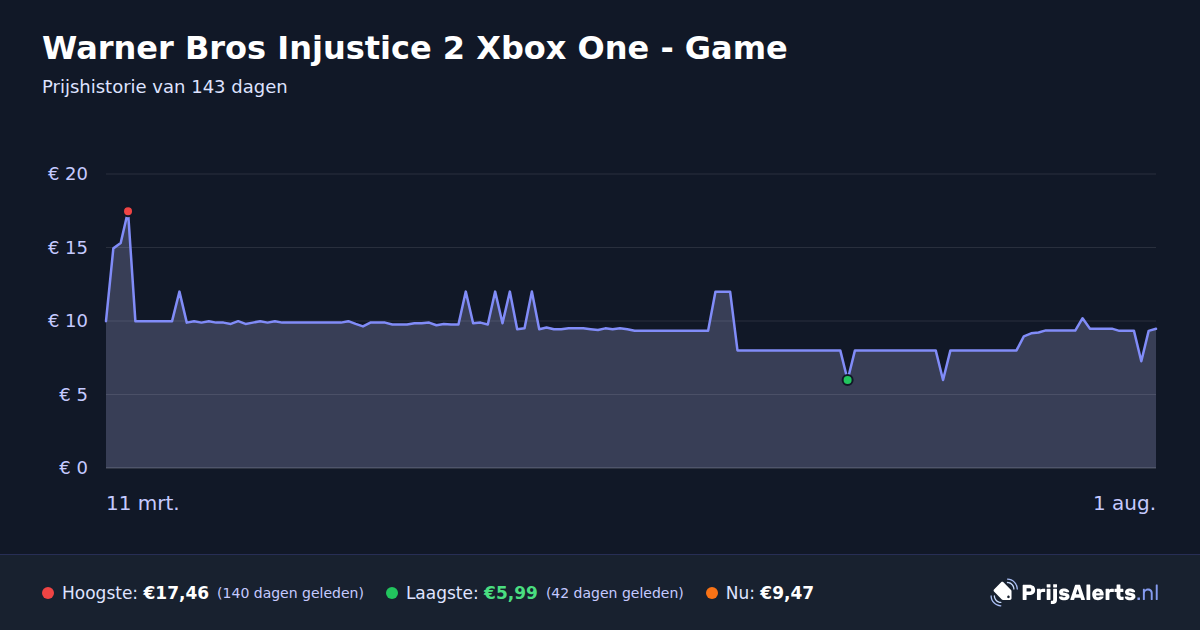Click the 11 mrt. start date label
This screenshot has height=630, width=1200.
pyautogui.click(x=143, y=503)
